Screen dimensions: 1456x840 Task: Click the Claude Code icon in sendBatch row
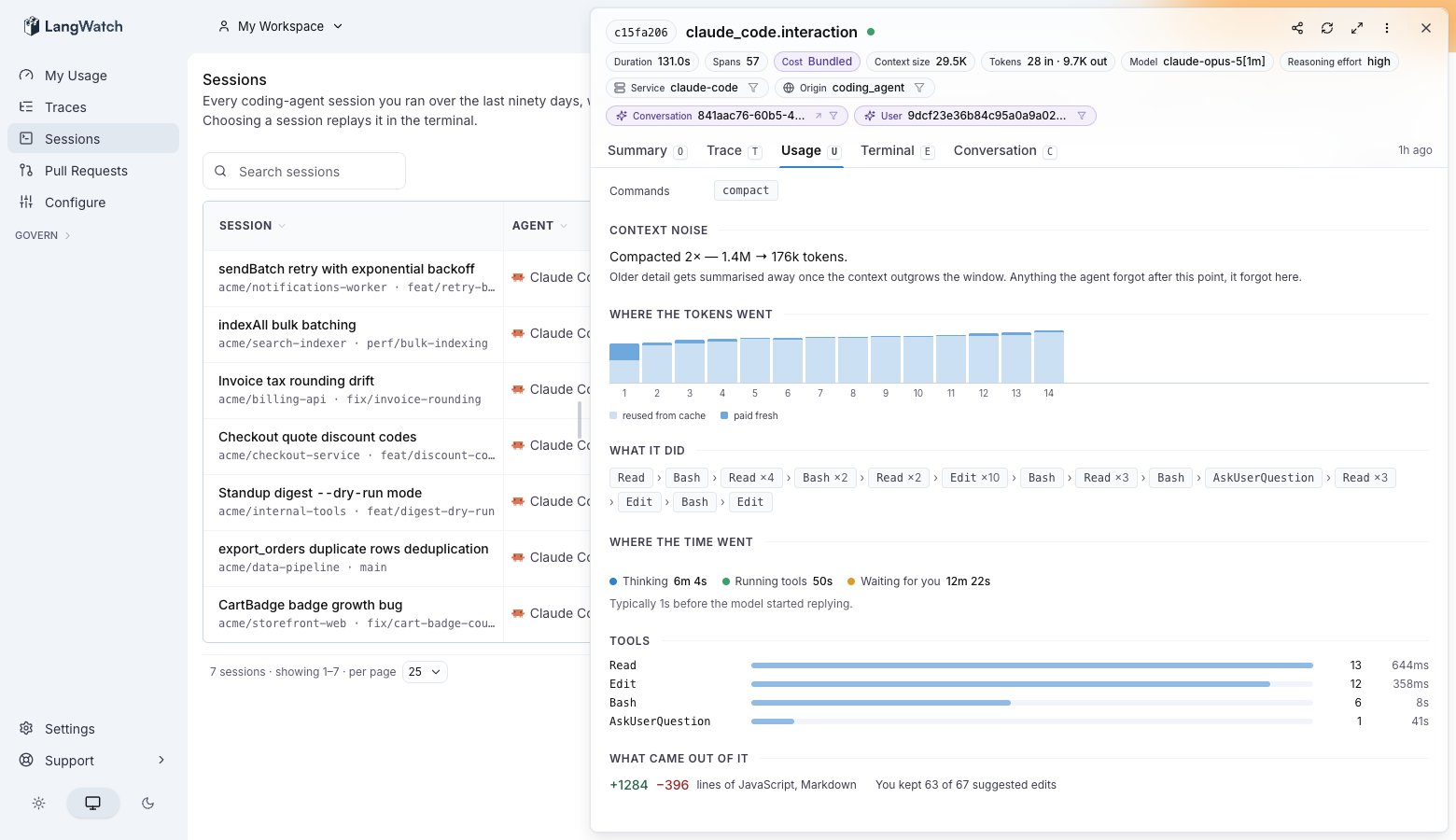pyautogui.click(x=518, y=277)
